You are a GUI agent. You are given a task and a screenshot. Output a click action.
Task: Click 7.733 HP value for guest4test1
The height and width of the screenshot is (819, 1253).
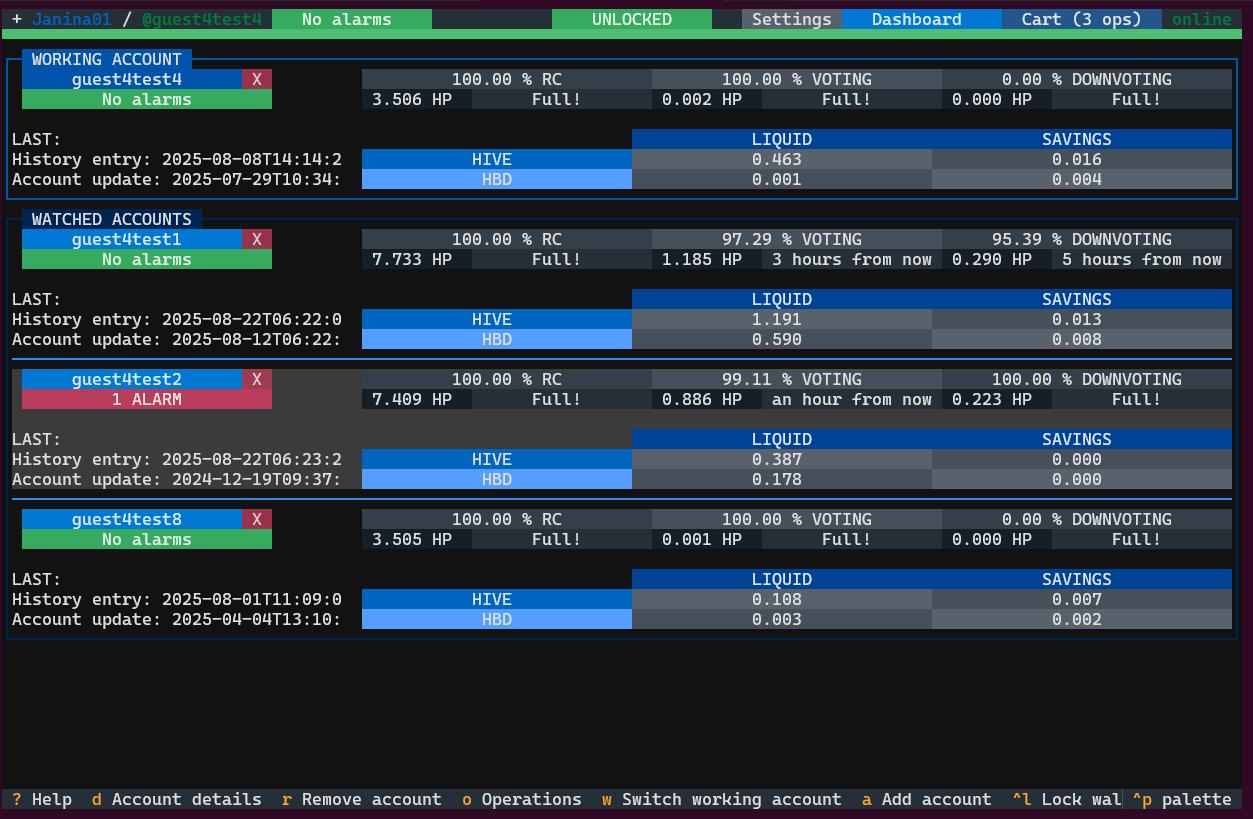pos(417,259)
